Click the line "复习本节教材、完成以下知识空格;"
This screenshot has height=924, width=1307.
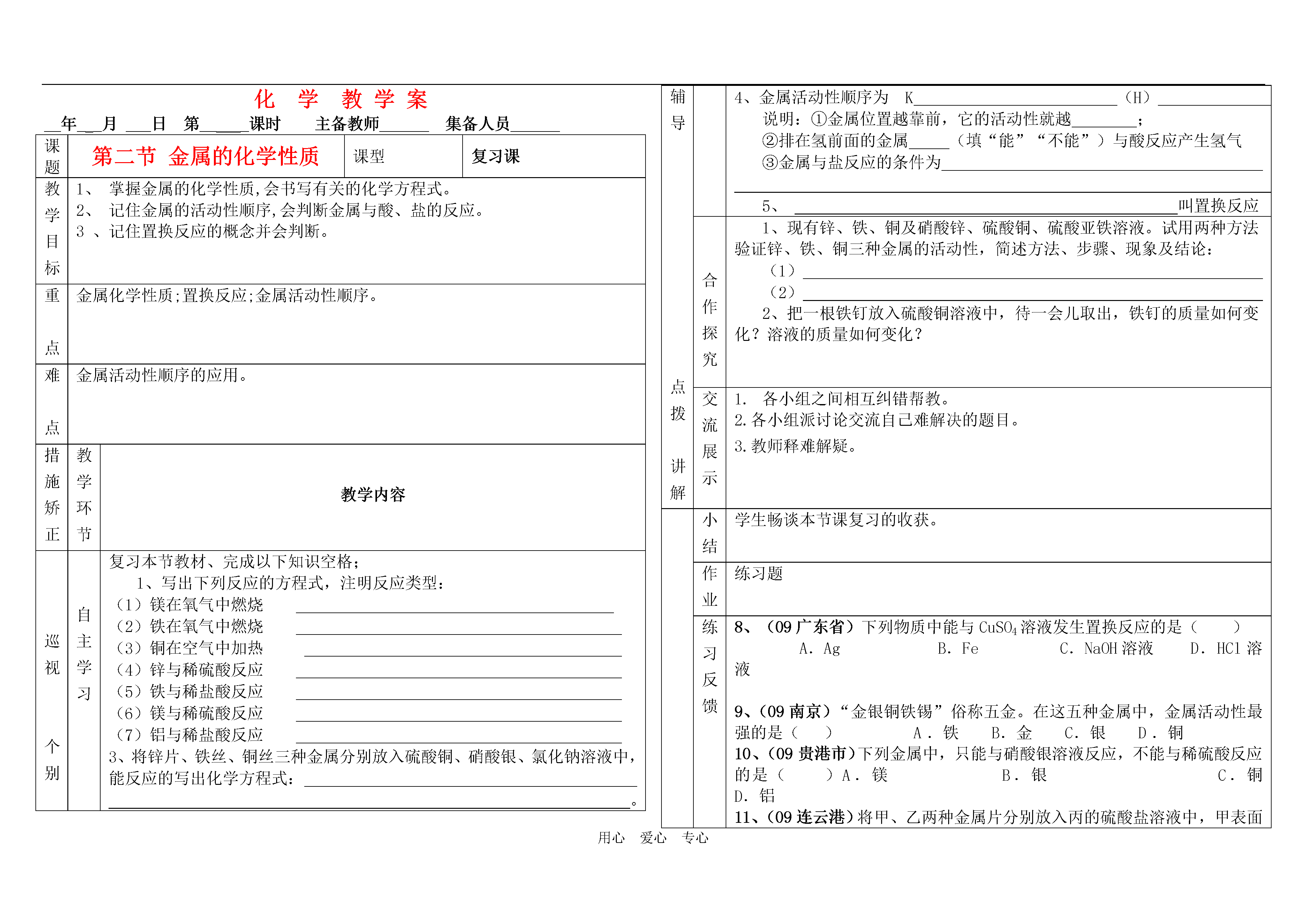pyautogui.click(x=235, y=561)
